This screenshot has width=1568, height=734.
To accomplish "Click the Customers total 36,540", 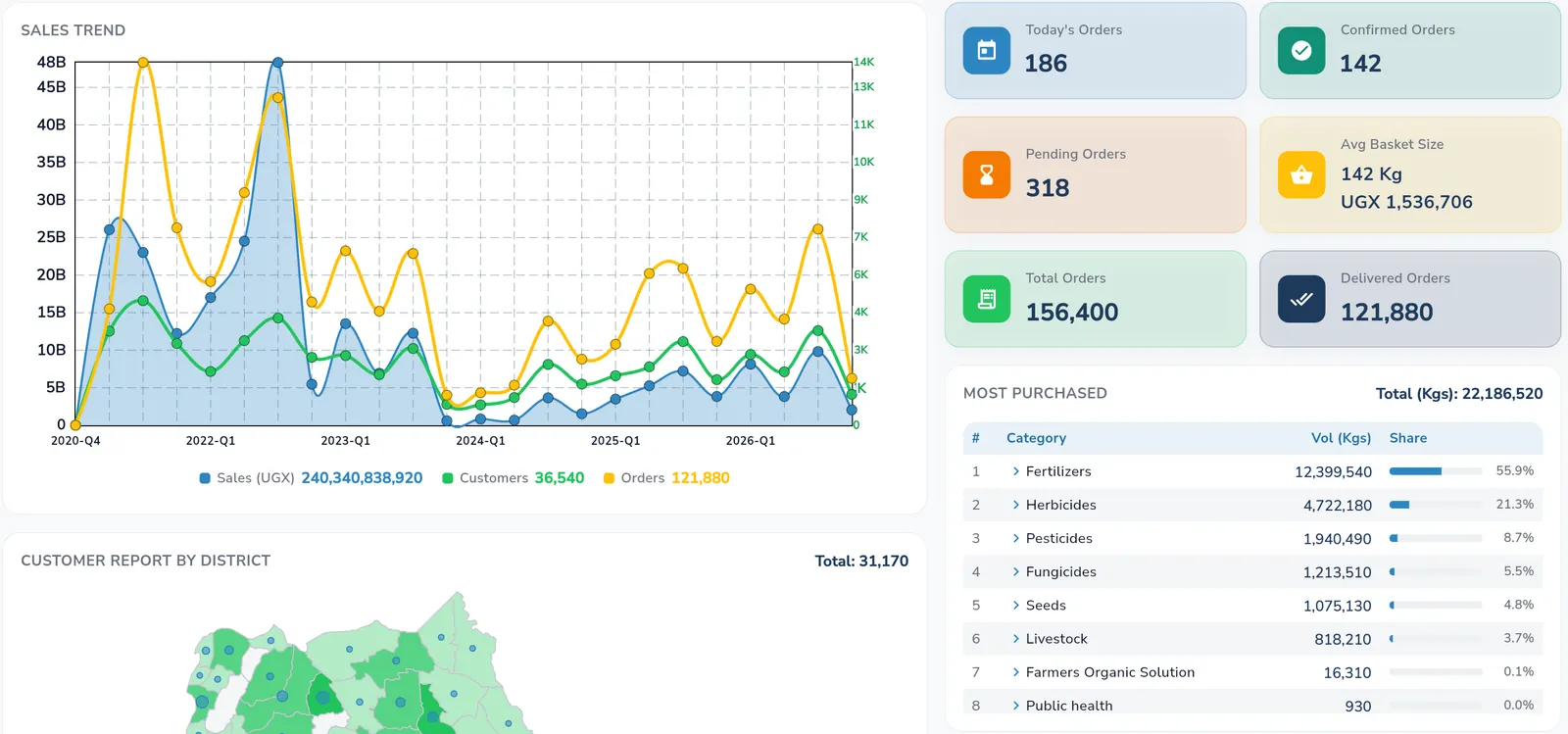I will (x=560, y=478).
